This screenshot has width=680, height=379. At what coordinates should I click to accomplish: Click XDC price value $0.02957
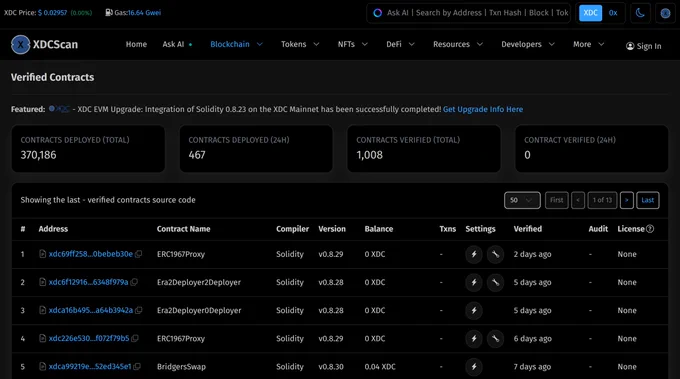[x=52, y=13]
